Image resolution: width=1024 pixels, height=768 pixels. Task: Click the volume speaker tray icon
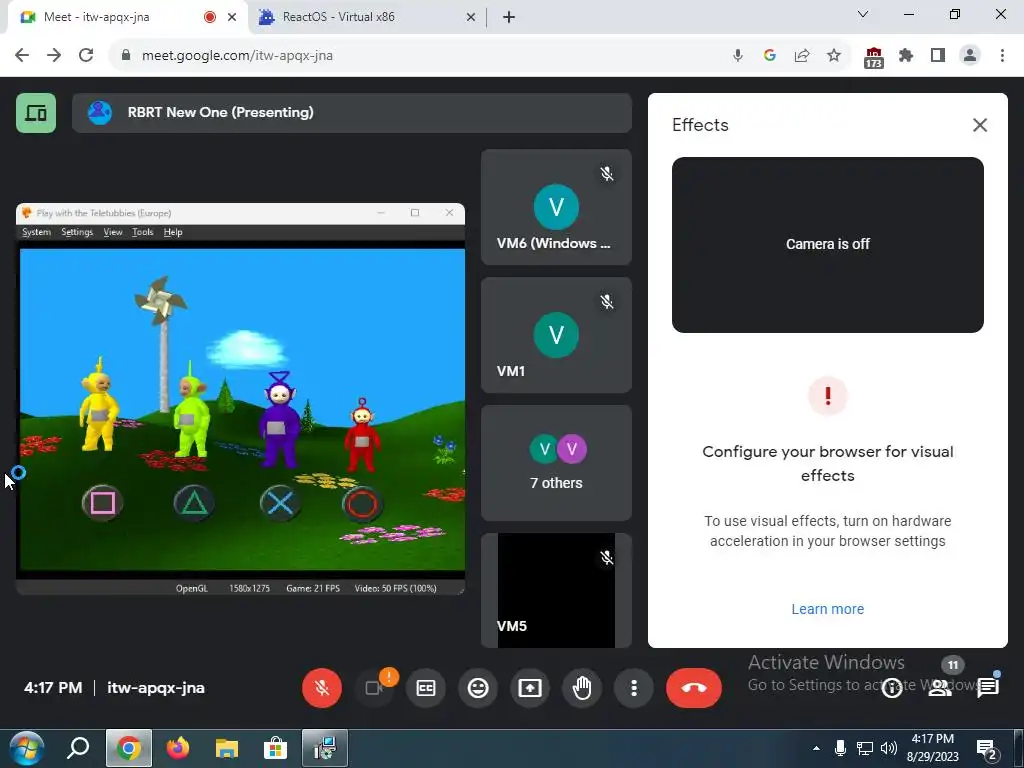(889, 748)
